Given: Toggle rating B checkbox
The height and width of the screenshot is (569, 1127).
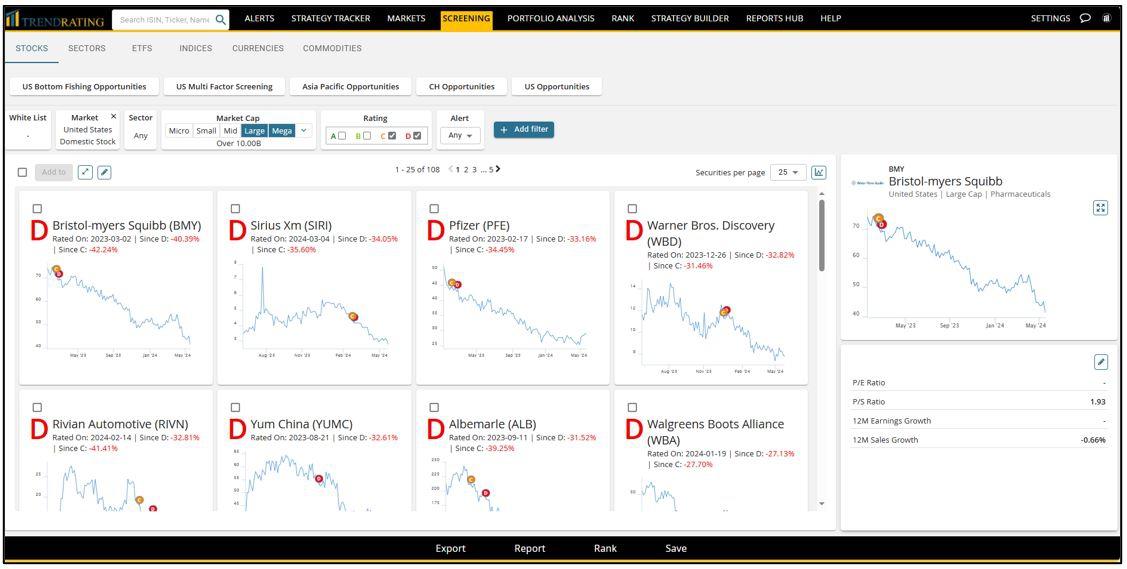Looking at the screenshot, I should tap(367, 136).
